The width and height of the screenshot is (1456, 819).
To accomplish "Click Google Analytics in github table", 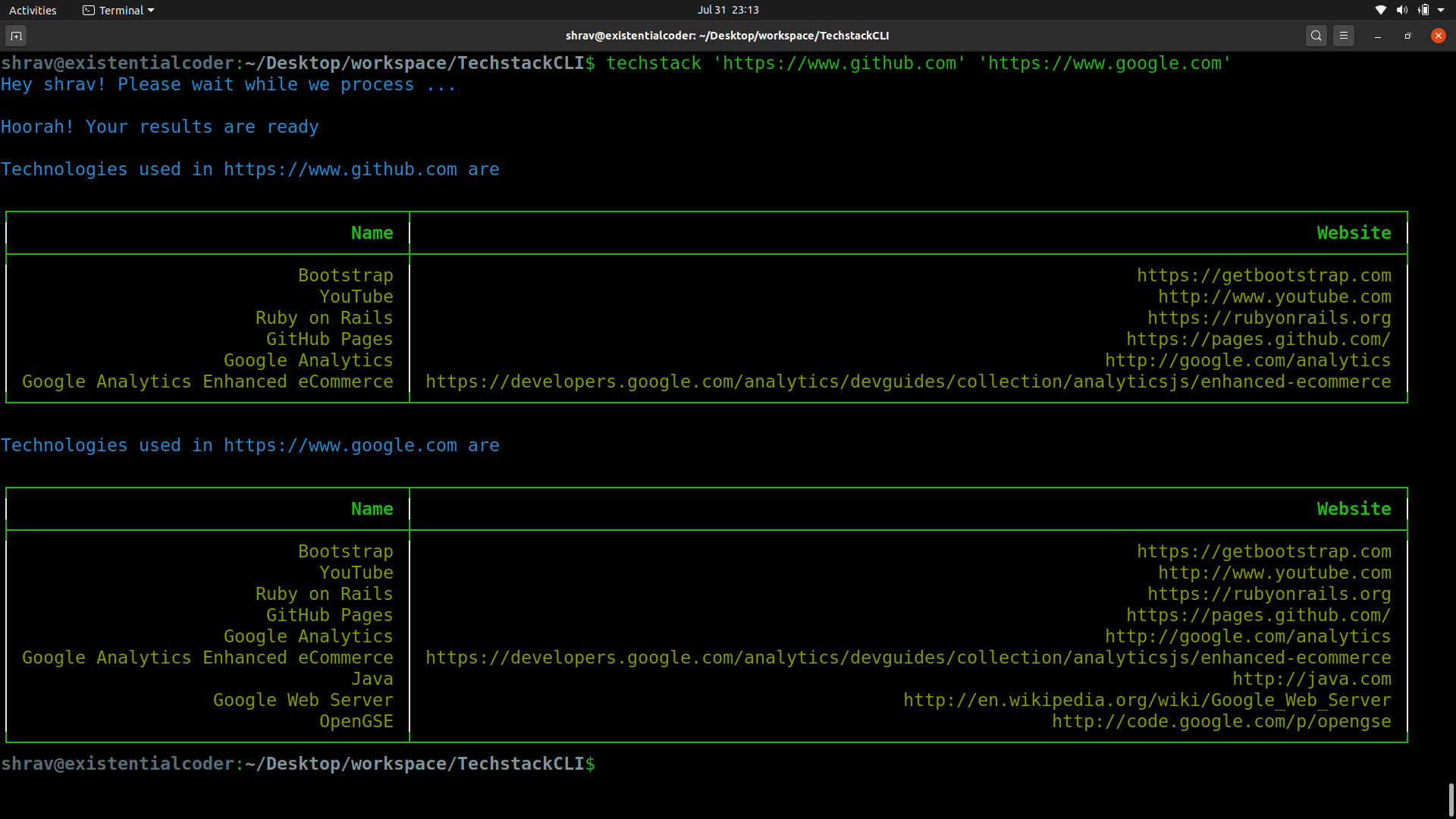I will point(309,361).
